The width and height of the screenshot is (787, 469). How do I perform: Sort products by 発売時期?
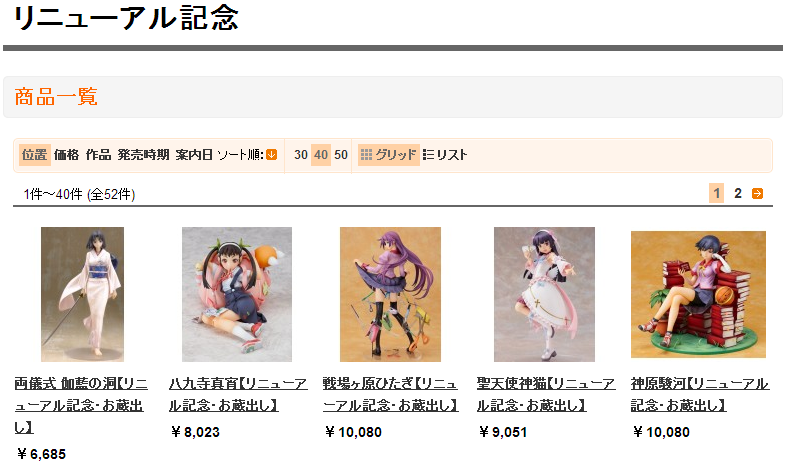tap(143, 155)
